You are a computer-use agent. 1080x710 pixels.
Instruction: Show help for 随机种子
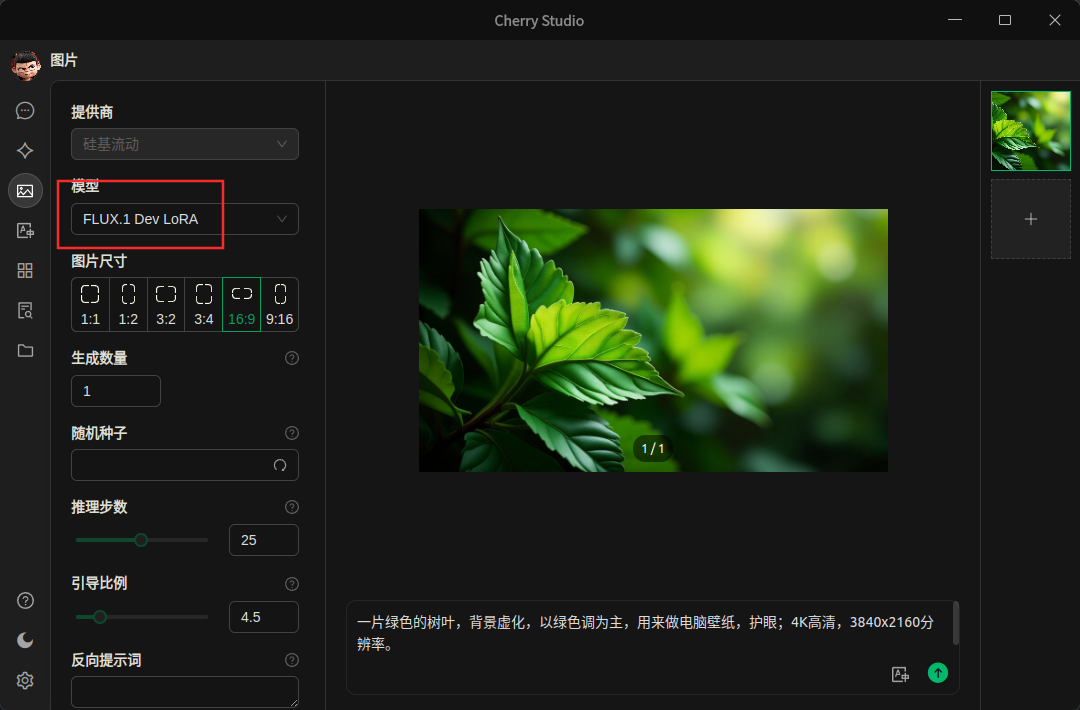click(292, 433)
